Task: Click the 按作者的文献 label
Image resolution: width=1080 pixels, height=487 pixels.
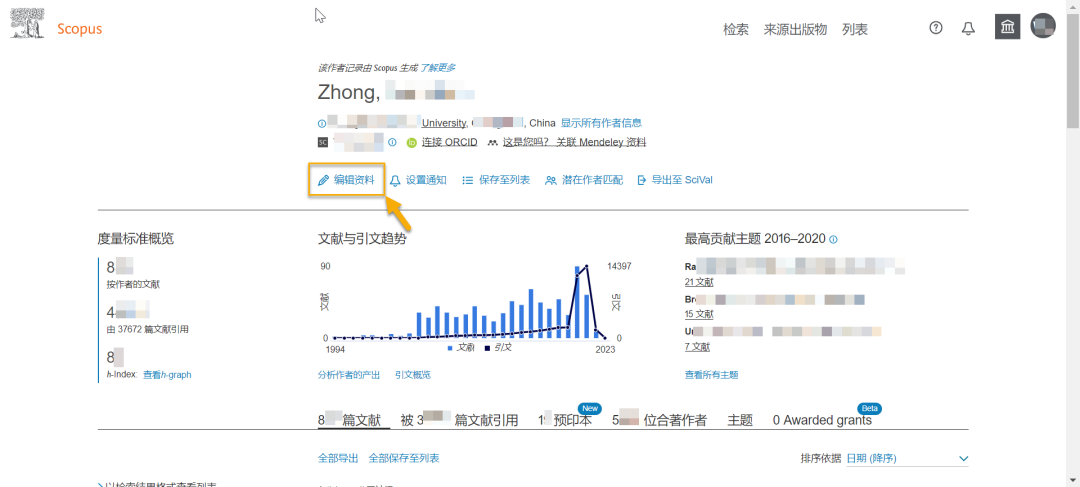Action: tap(134, 284)
